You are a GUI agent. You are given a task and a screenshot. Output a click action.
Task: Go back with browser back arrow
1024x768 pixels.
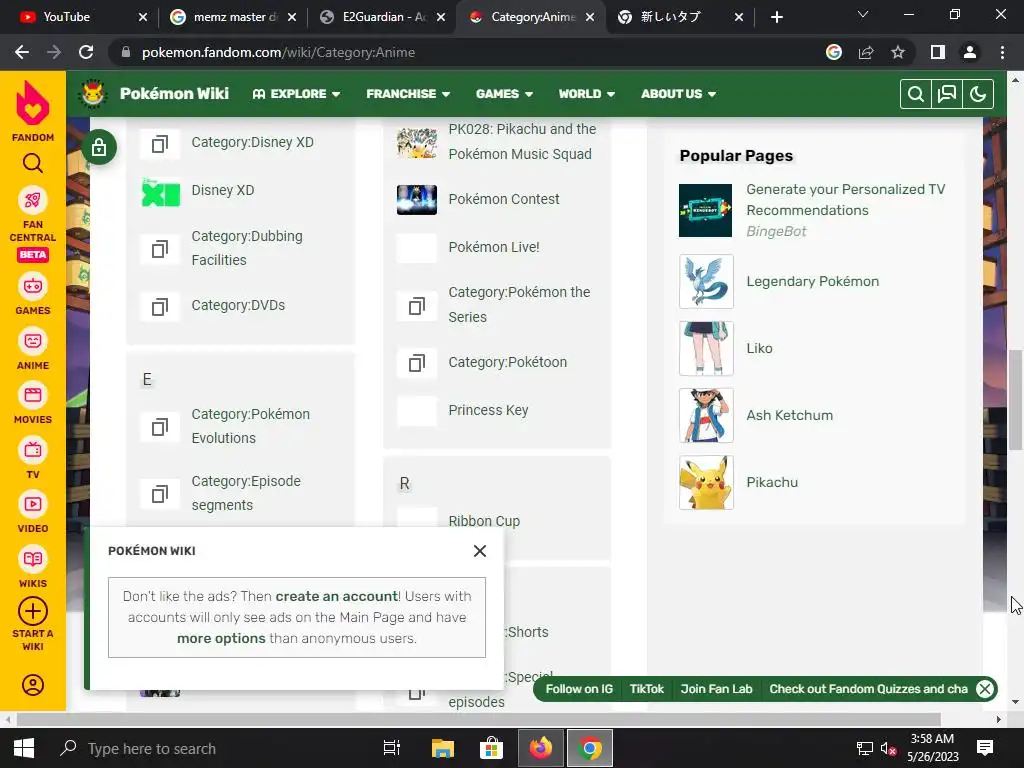(22, 52)
